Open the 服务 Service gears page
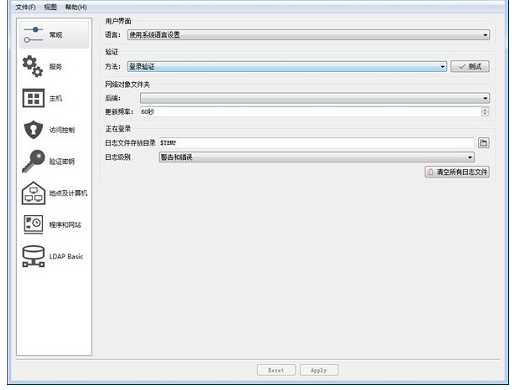 click(x=54, y=66)
